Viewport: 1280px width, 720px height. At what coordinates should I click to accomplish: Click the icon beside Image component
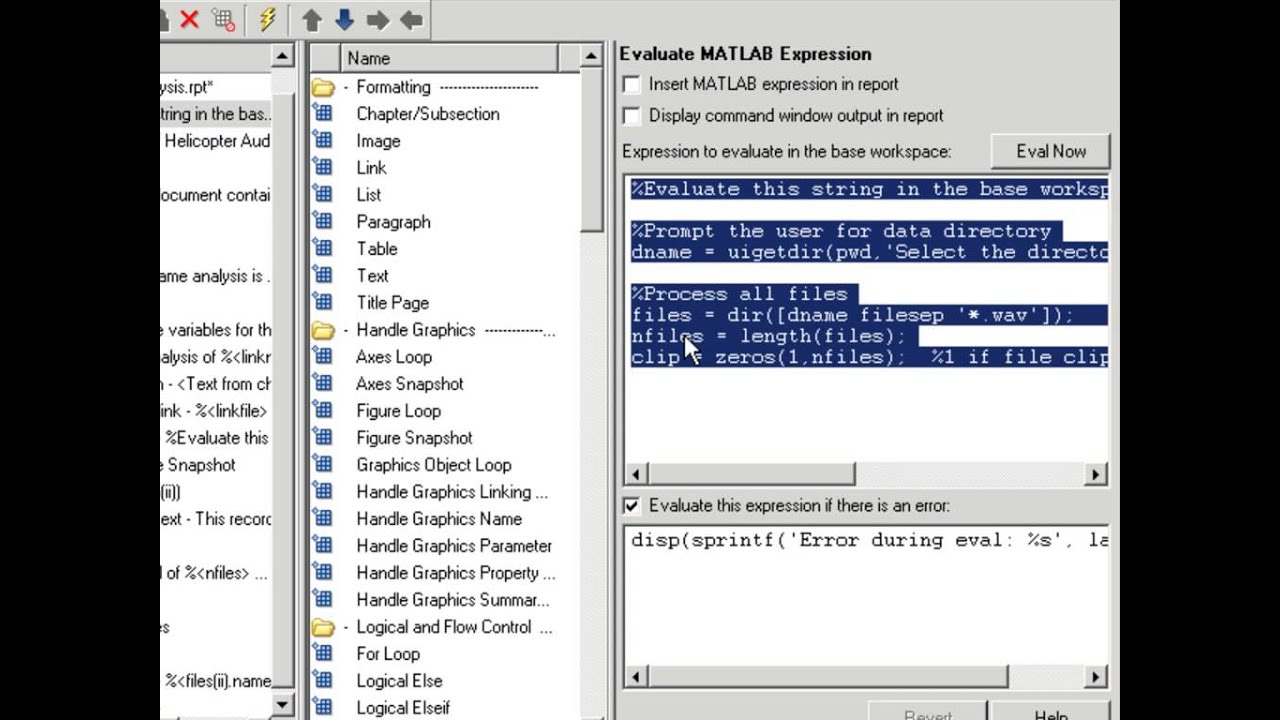[x=322, y=141]
